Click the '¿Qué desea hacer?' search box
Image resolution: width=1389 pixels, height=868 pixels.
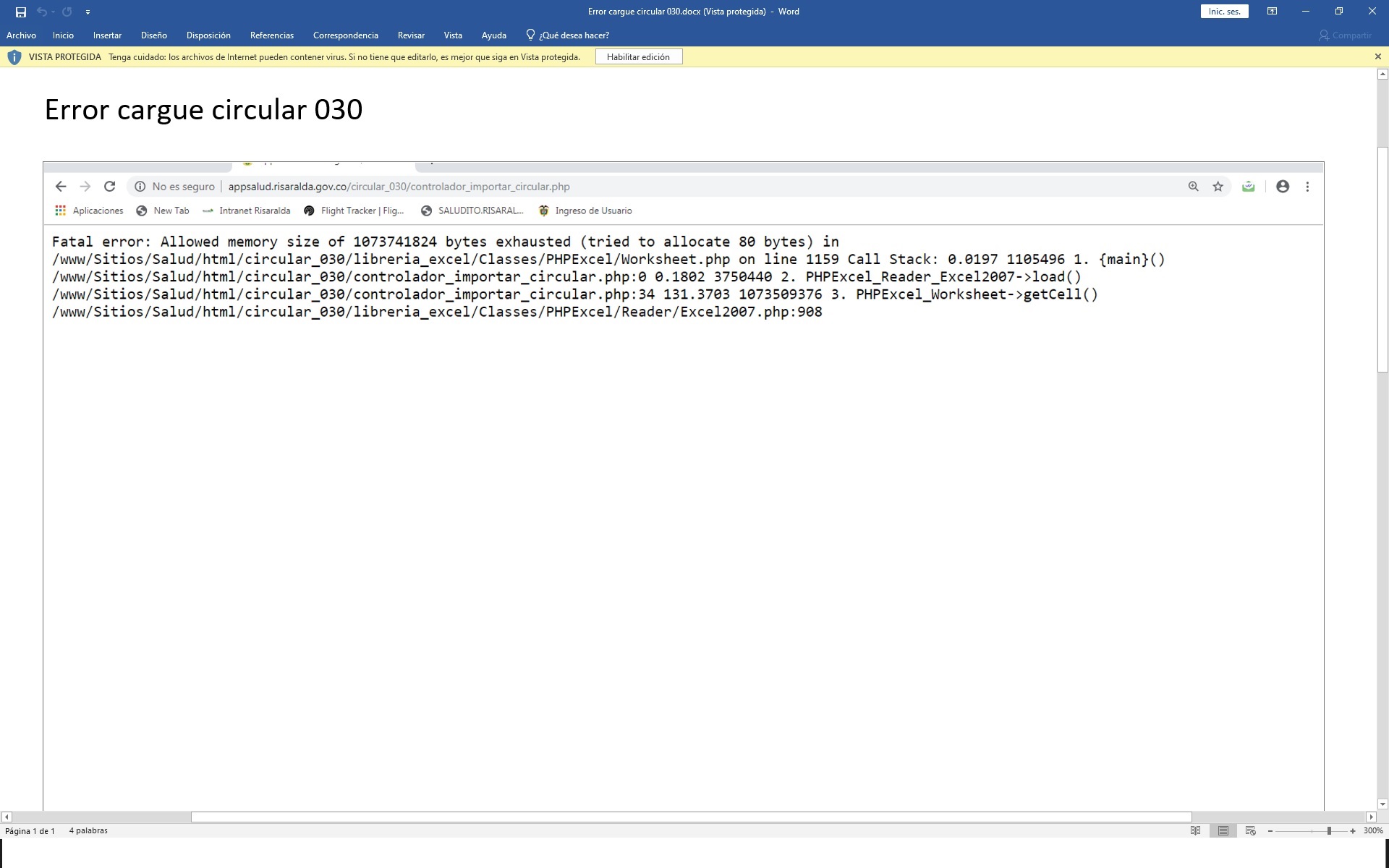coord(574,35)
